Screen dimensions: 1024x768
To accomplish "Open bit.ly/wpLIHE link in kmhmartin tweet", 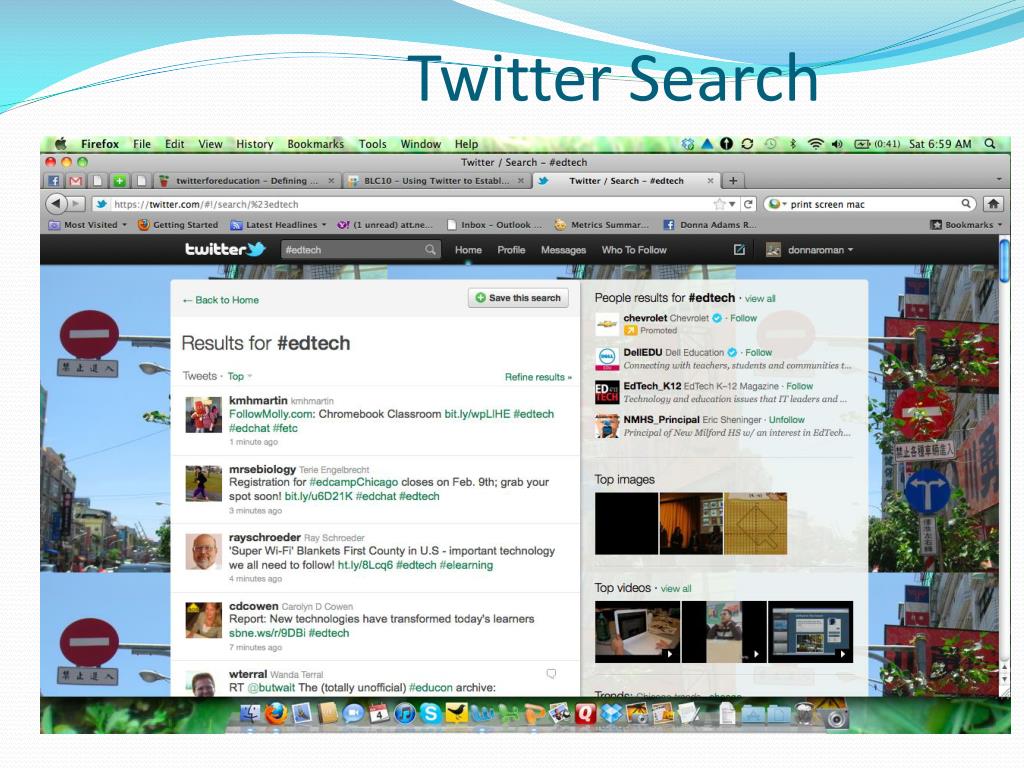I will click(x=477, y=414).
